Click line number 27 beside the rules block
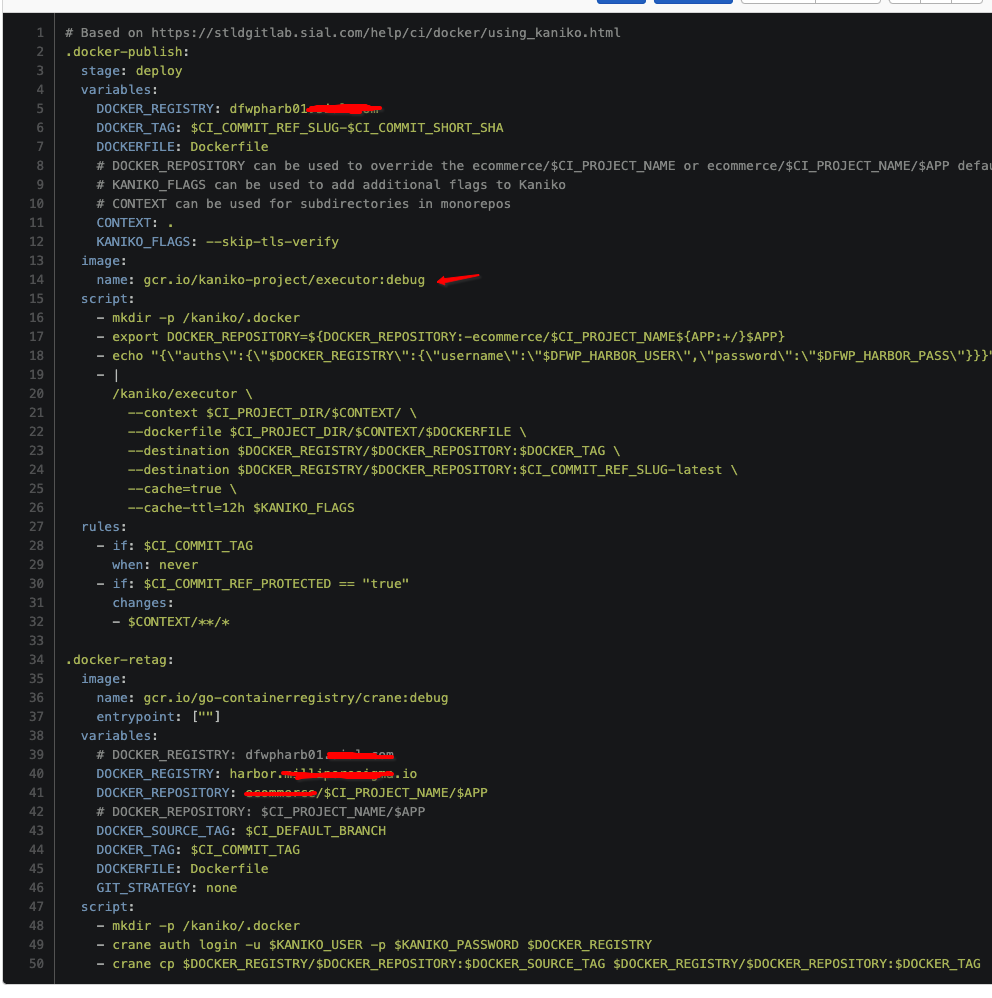992x998 pixels. coord(36,526)
